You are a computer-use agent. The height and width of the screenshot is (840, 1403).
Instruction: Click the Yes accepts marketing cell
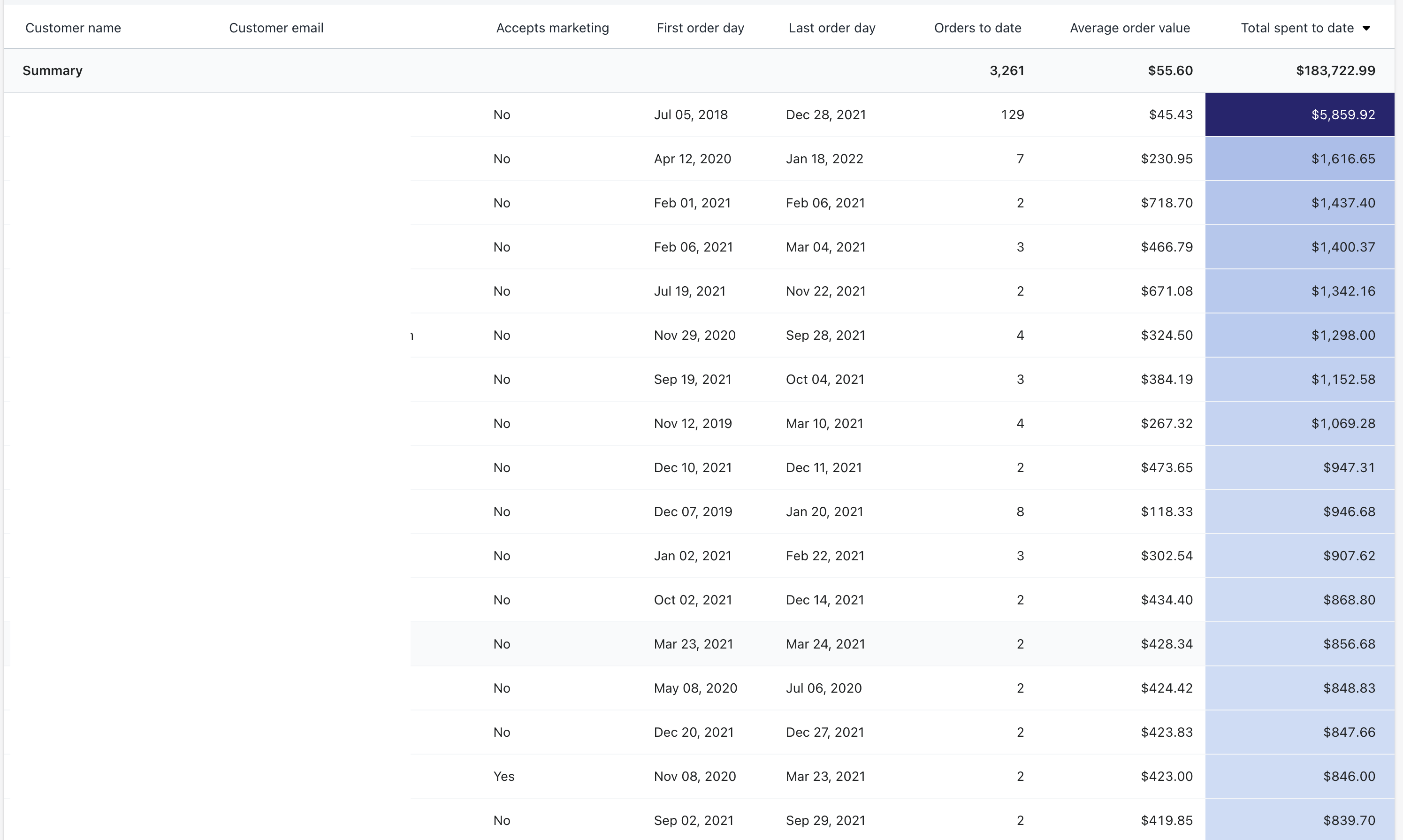(x=503, y=777)
